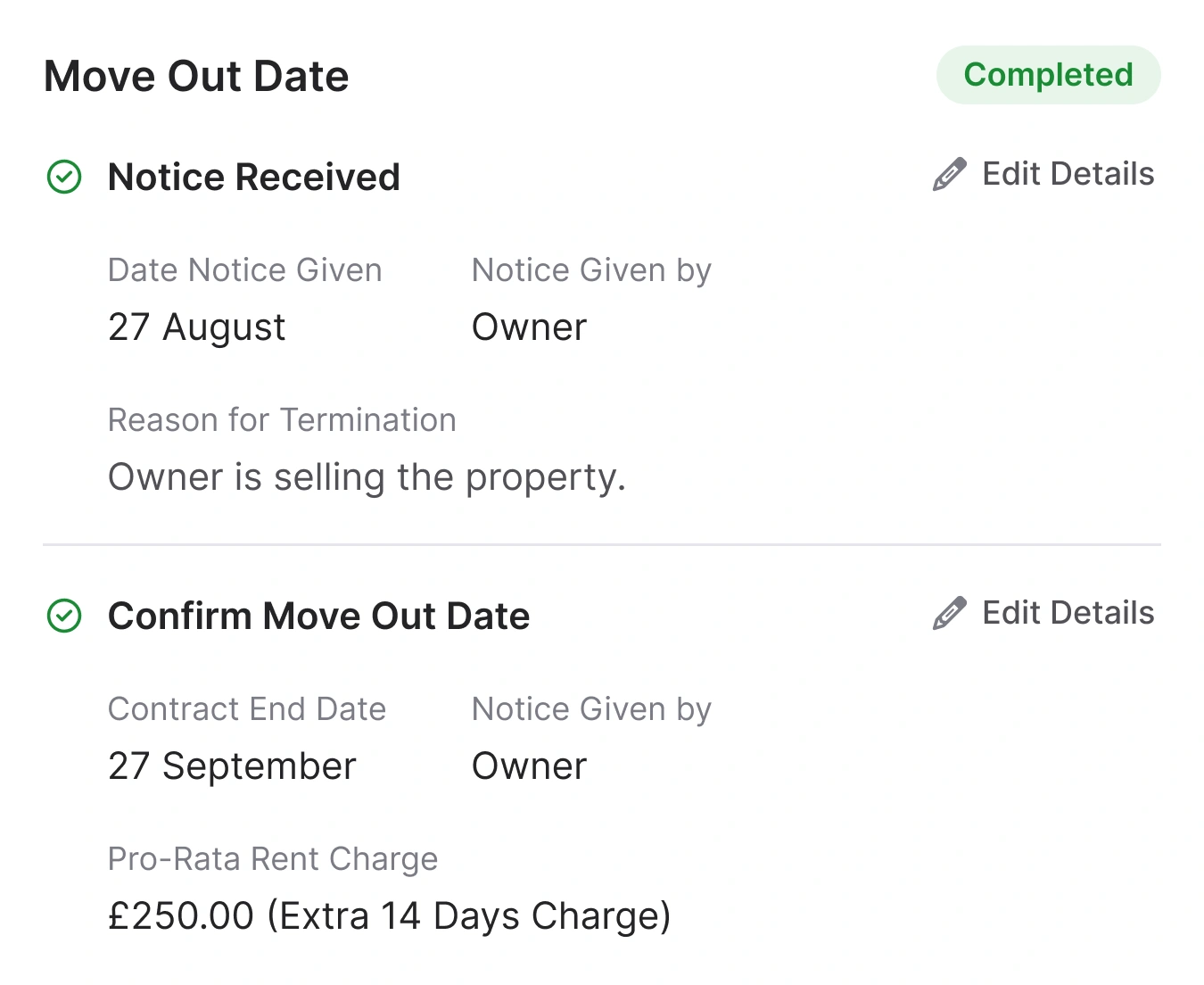Click the pencil icon beside Confirm Move Out Date
The image size is (1204, 985).
[x=950, y=612]
